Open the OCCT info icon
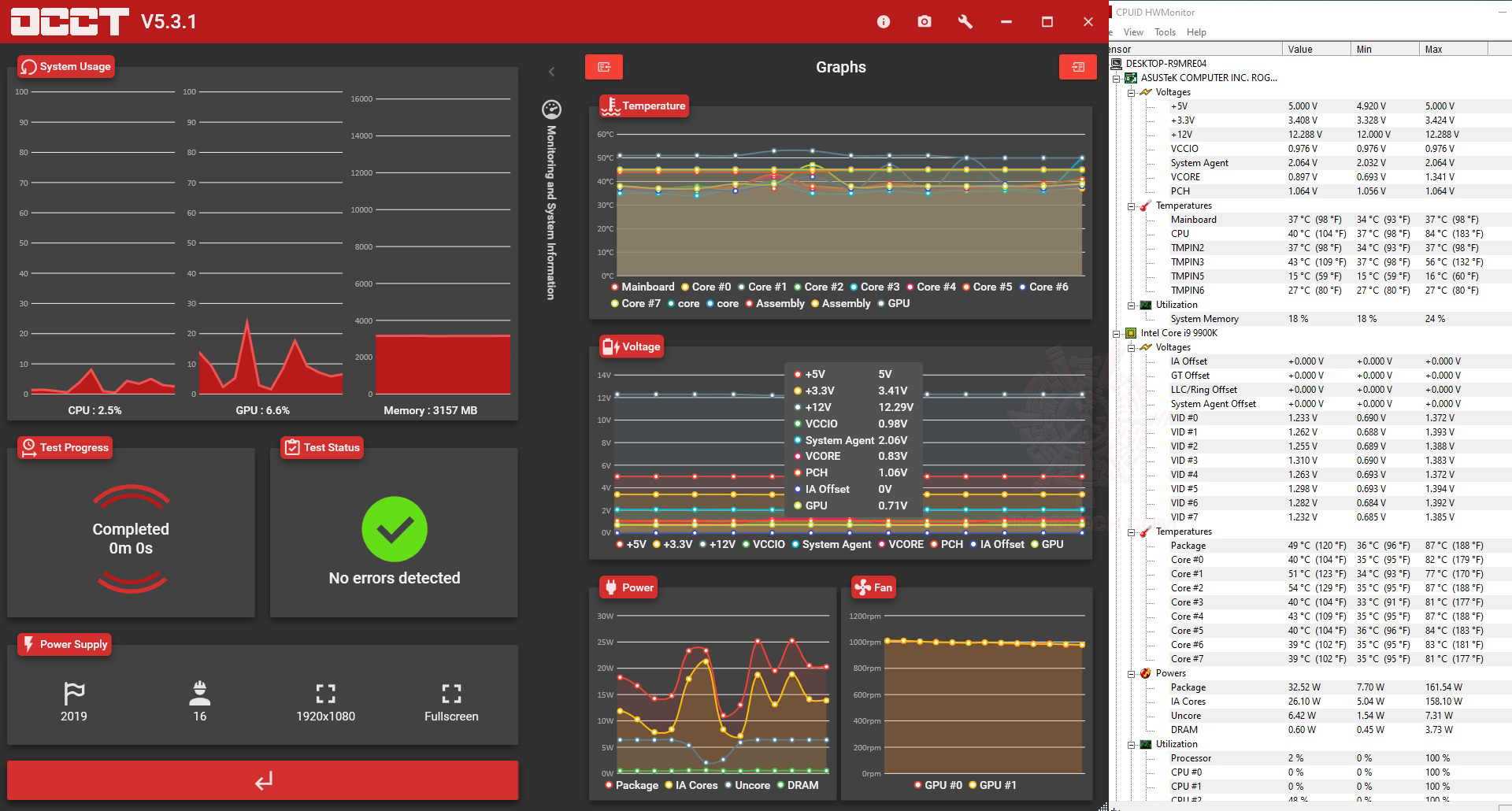 pos(883,22)
